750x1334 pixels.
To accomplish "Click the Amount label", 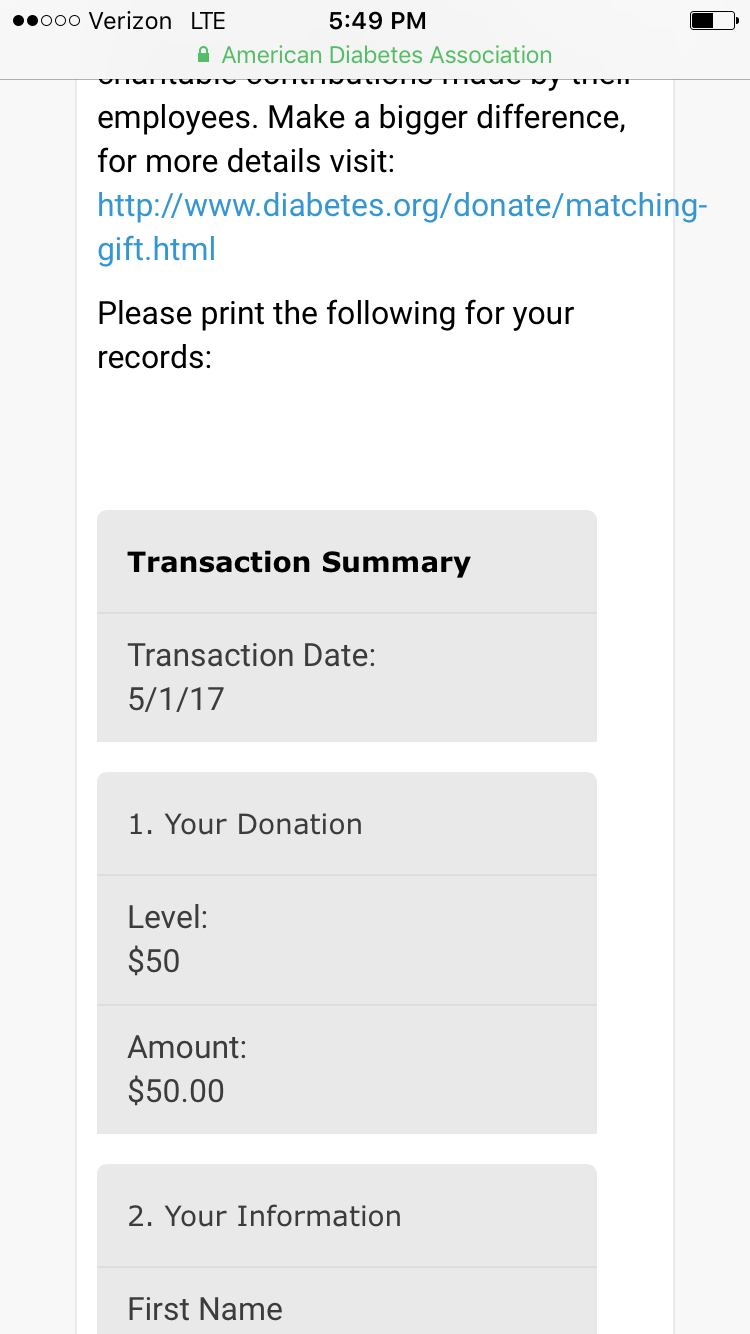I will [x=187, y=1047].
